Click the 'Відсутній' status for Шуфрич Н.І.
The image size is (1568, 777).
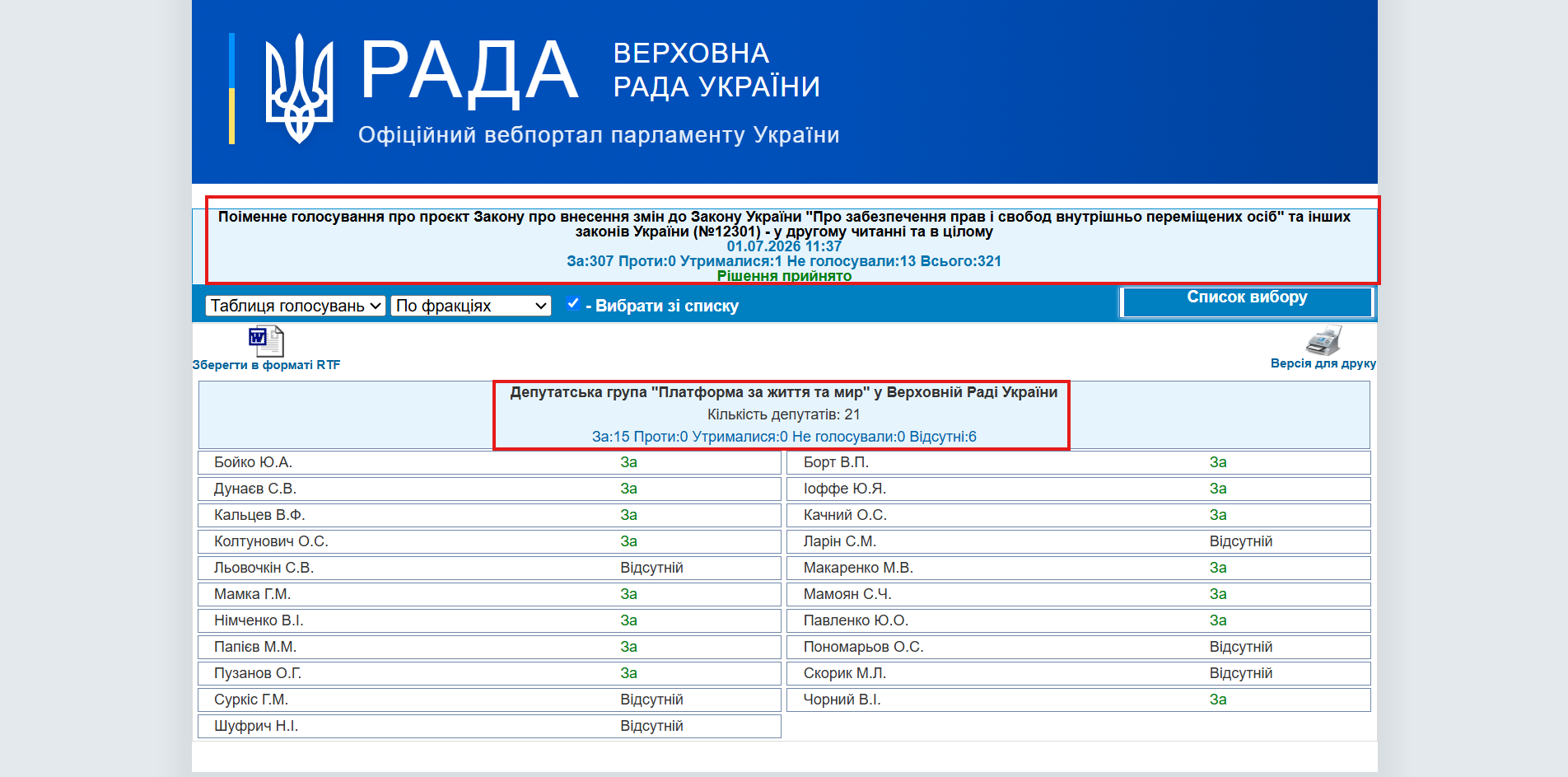click(x=651, y=726)
